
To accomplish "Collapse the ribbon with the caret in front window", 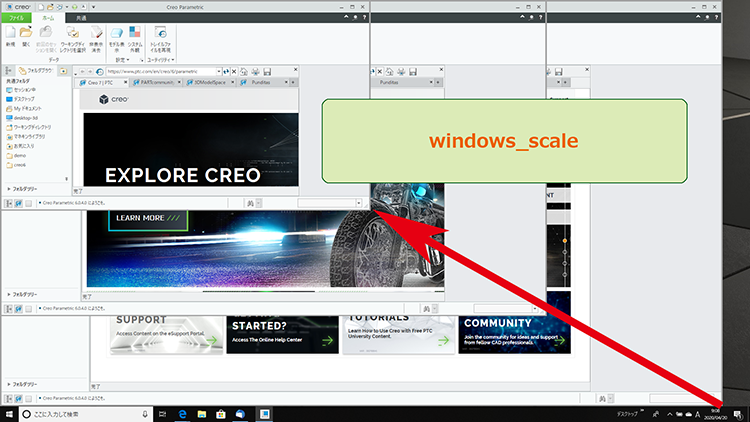I will pos(346,17).
